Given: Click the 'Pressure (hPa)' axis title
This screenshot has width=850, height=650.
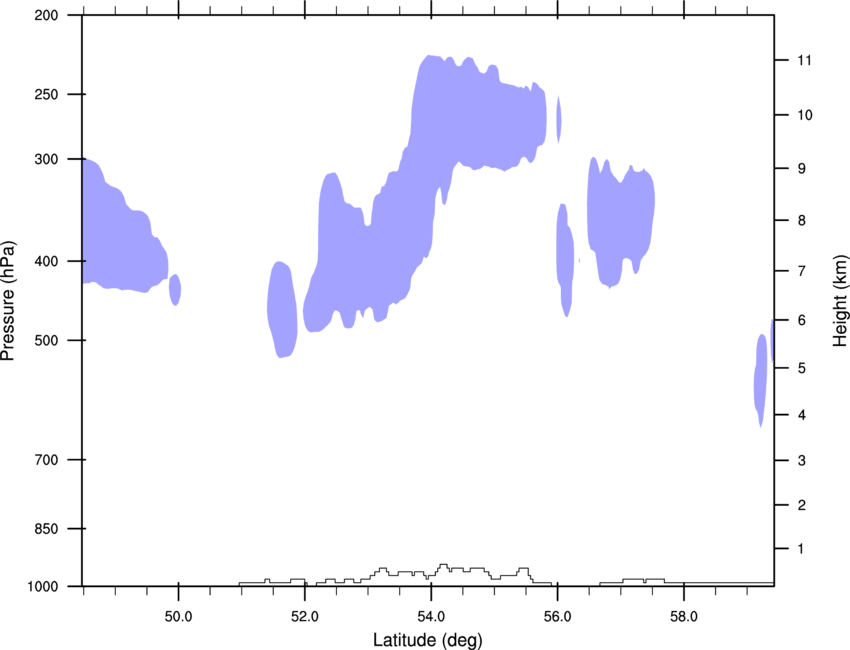Looking at the screenshot, I should pos(8,300).
